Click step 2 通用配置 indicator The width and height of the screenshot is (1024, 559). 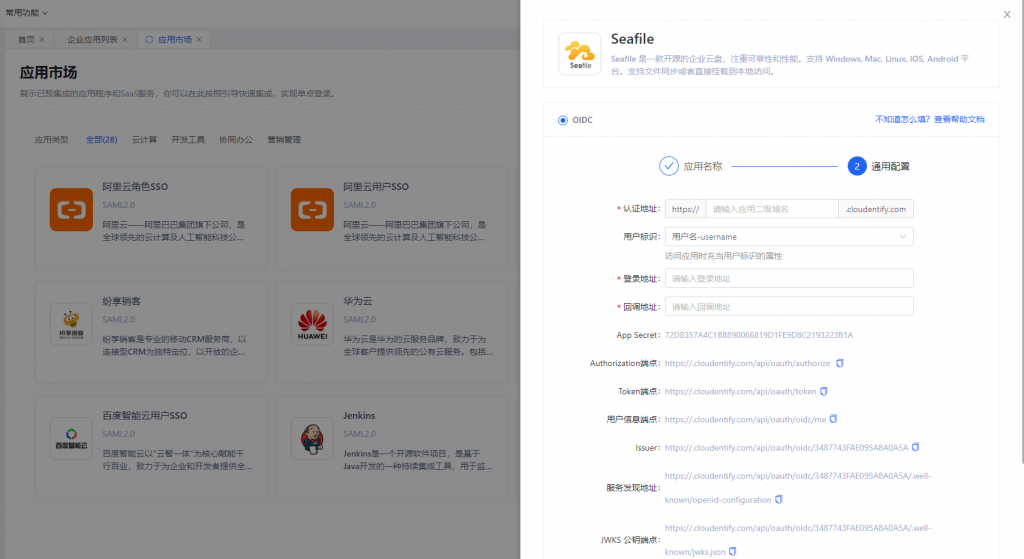click(x=857, y=167)
